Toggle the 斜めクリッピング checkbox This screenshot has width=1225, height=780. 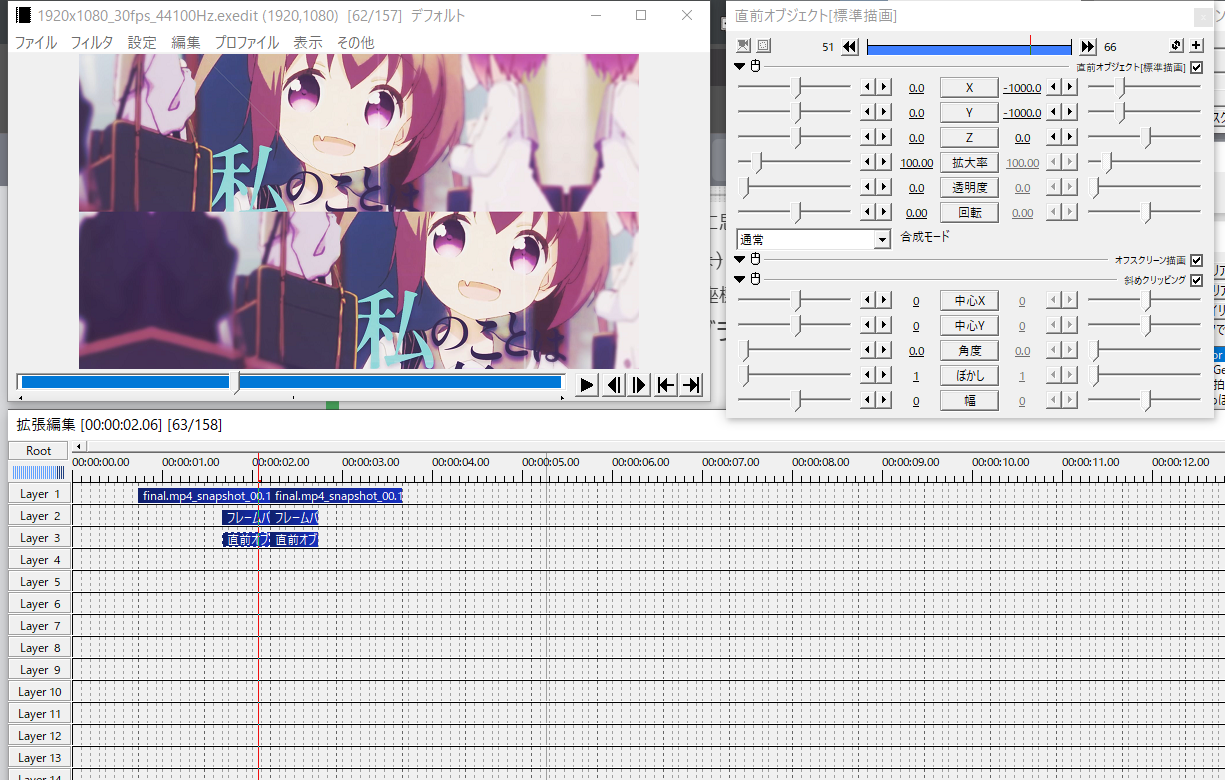click(x=1196, y=280)
